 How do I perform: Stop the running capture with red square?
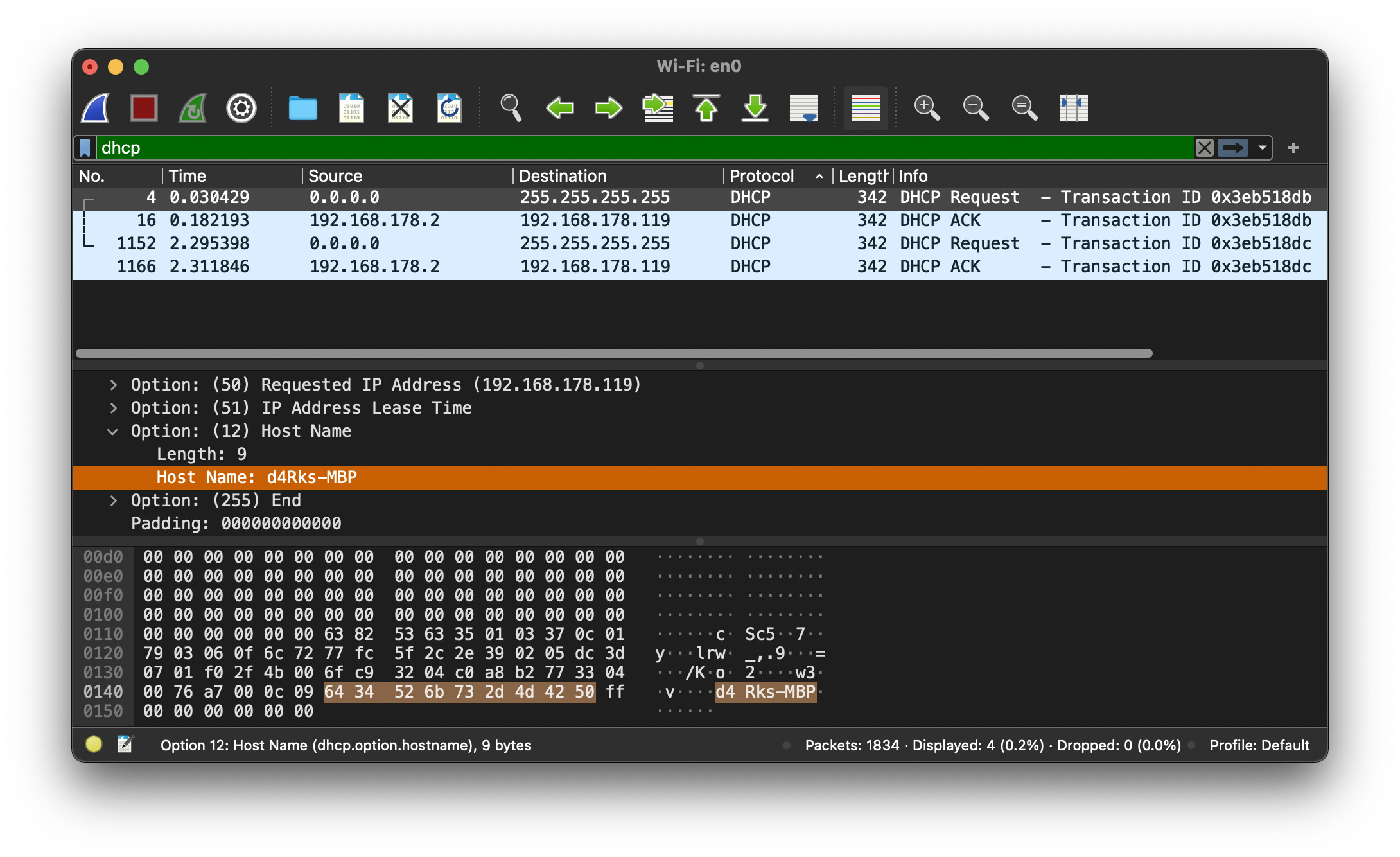tap(143, 108)
